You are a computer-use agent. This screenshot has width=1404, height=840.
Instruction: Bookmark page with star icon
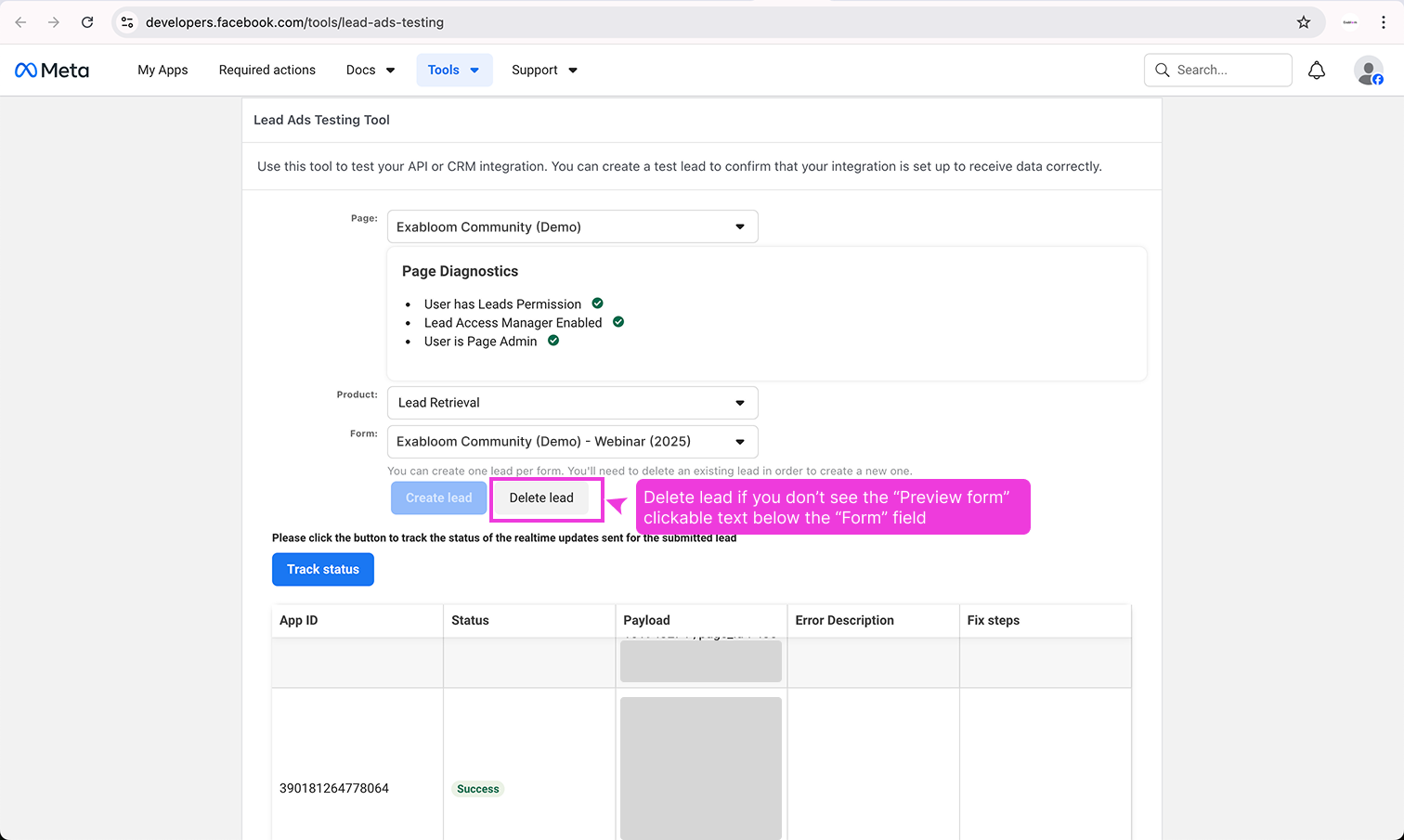point(1304,22)
